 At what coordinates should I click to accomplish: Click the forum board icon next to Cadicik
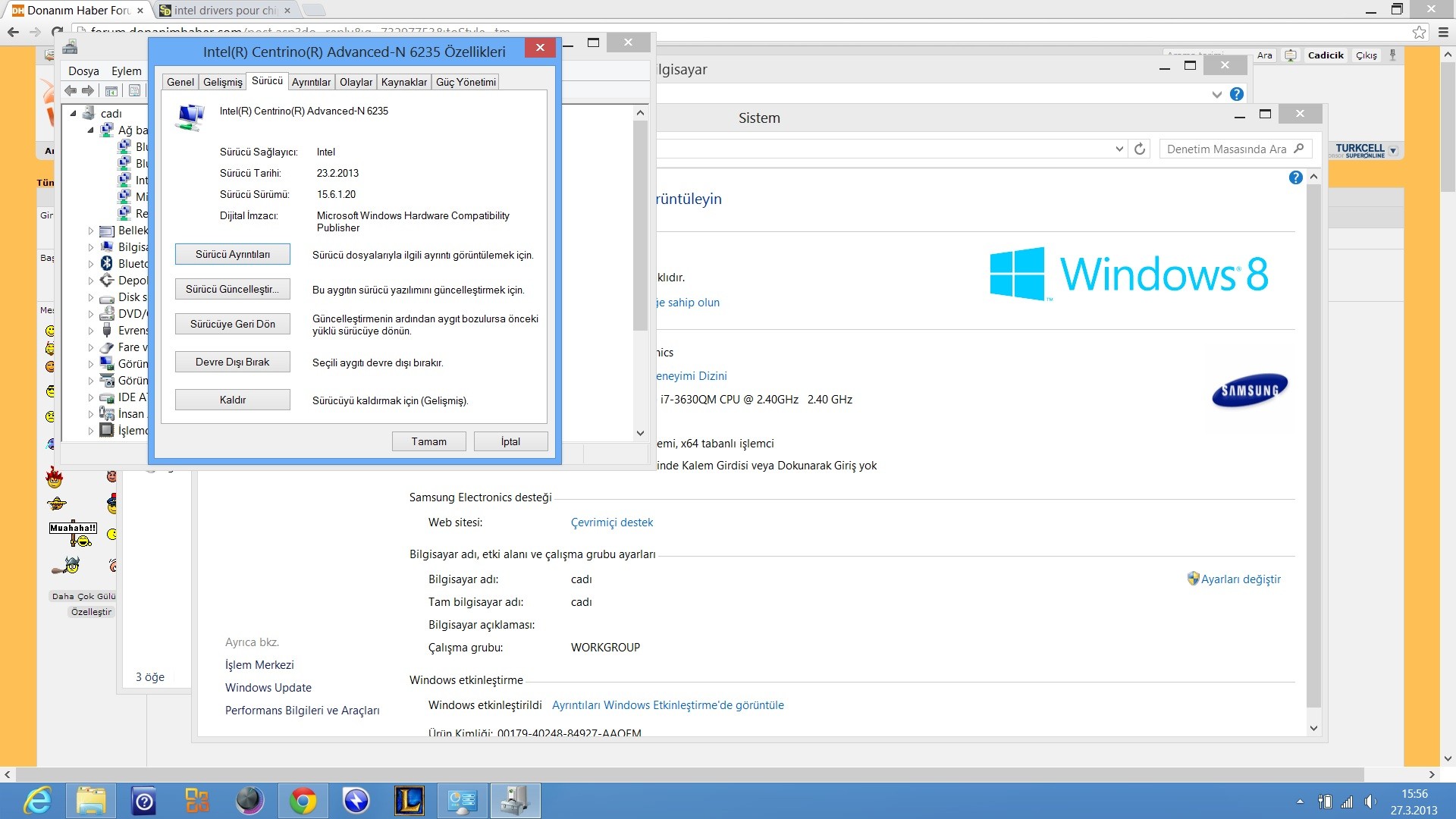tap(1291, 55)
